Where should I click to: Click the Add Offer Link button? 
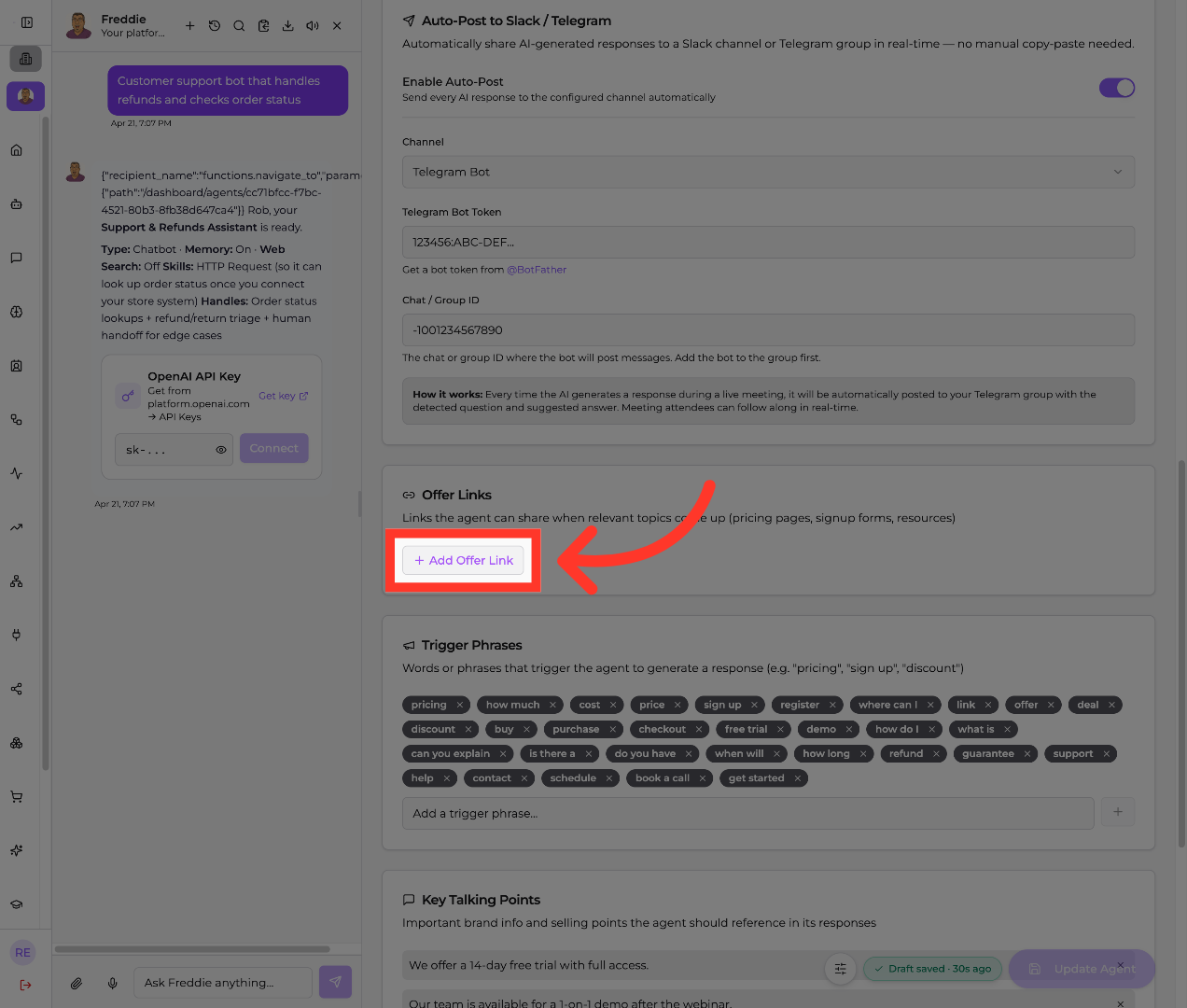tap(463, 560)
